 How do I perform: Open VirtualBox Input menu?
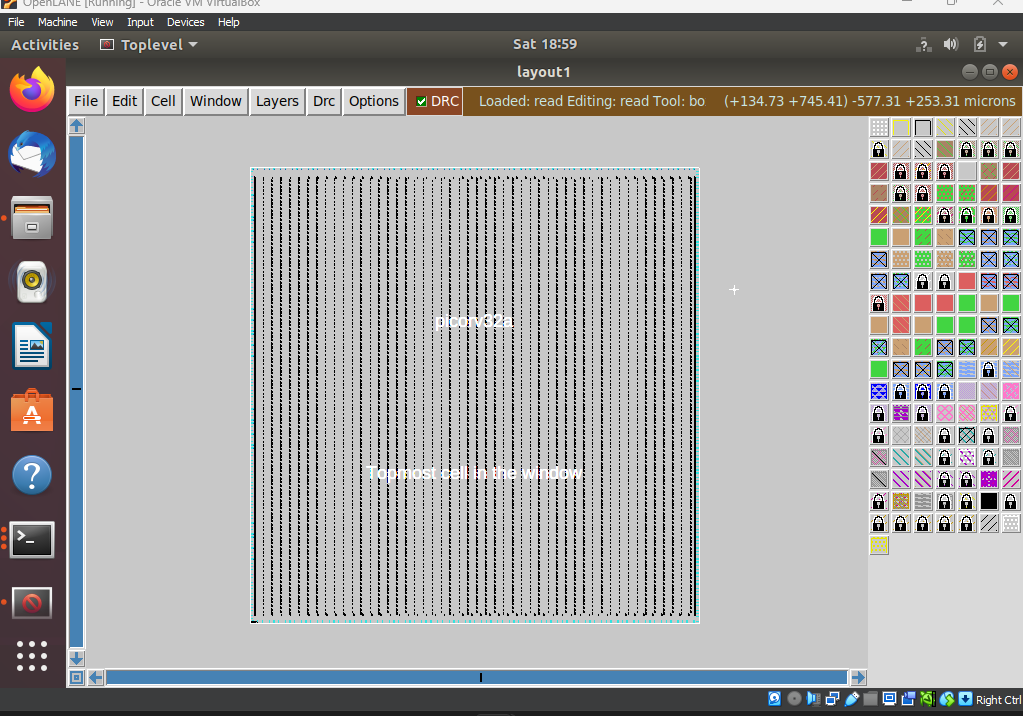click(x=140, y=22)
